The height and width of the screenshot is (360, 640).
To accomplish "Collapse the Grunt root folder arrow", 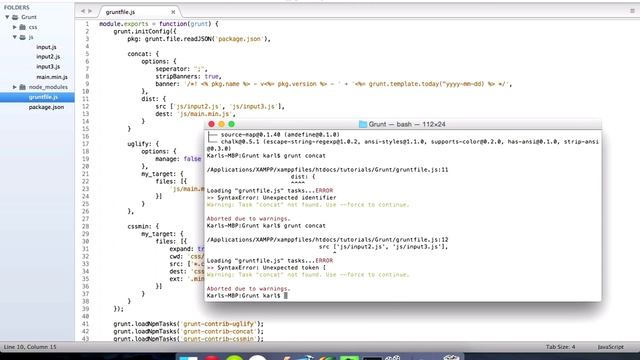I will [x=7, y=17].
